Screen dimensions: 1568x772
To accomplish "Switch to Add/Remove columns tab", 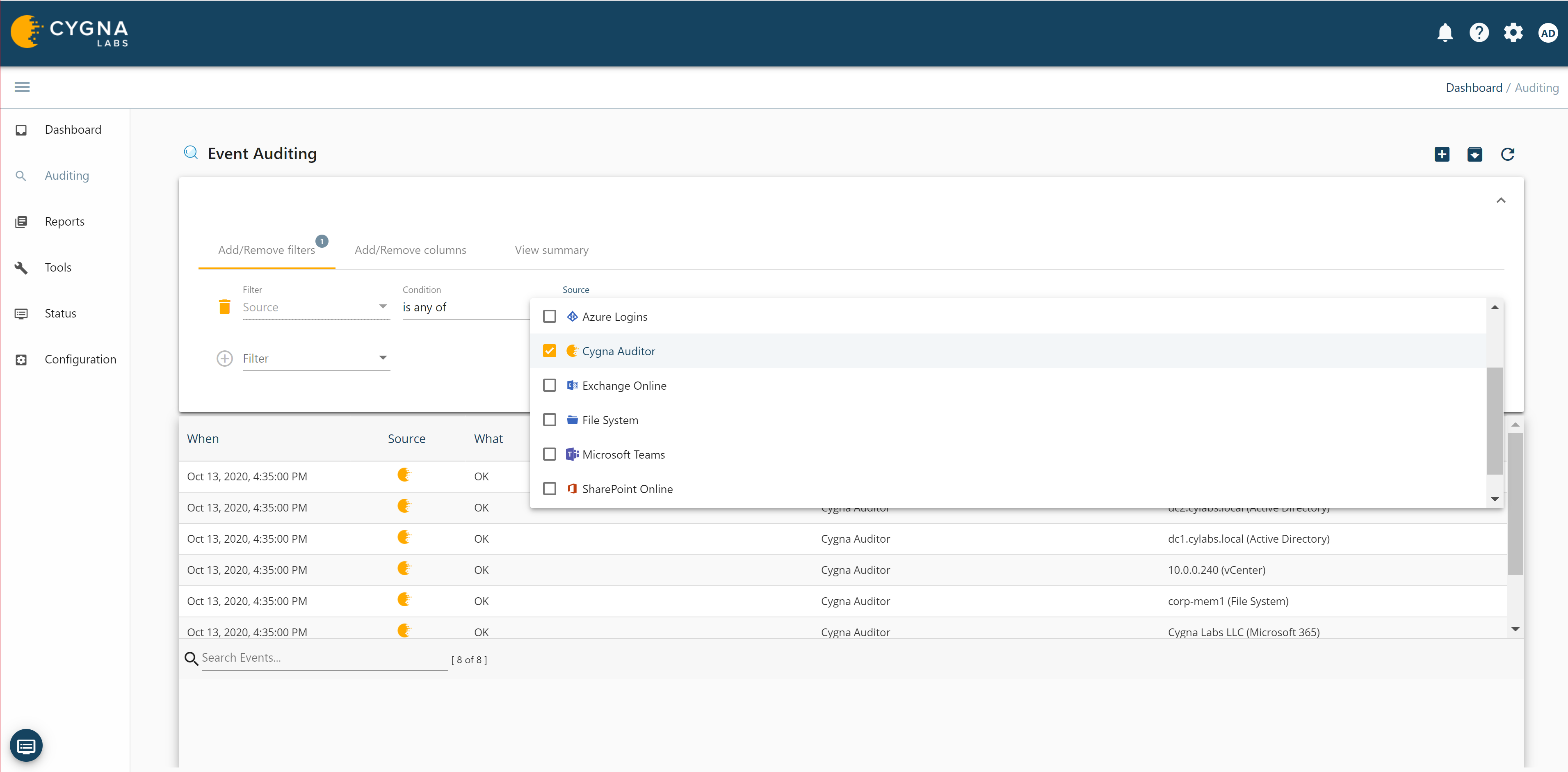I will click(410, 250).
